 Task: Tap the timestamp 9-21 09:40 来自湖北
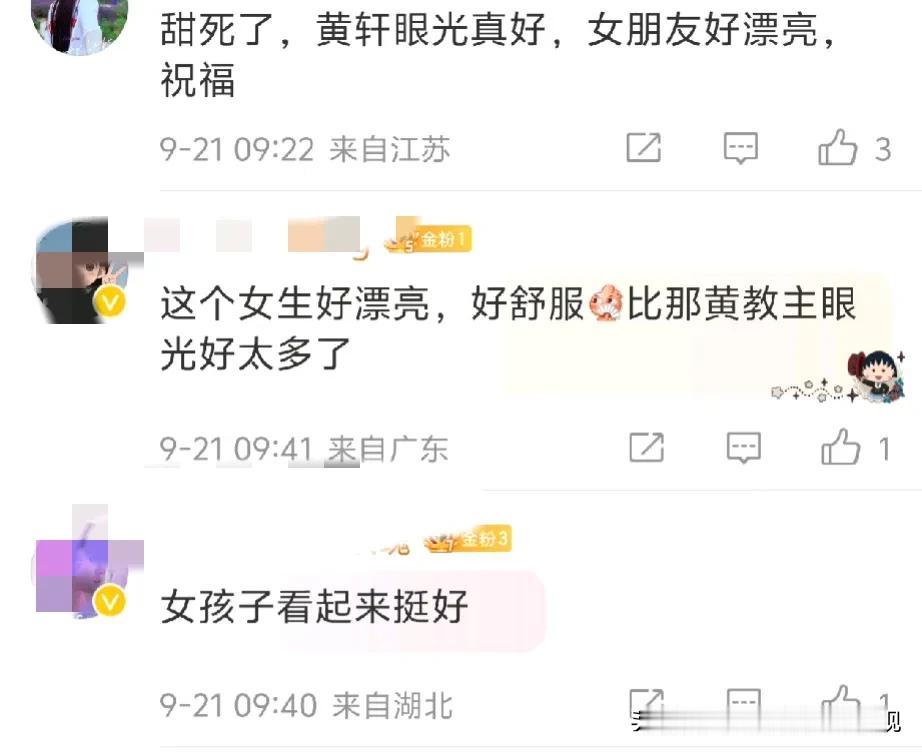[306, 705]
